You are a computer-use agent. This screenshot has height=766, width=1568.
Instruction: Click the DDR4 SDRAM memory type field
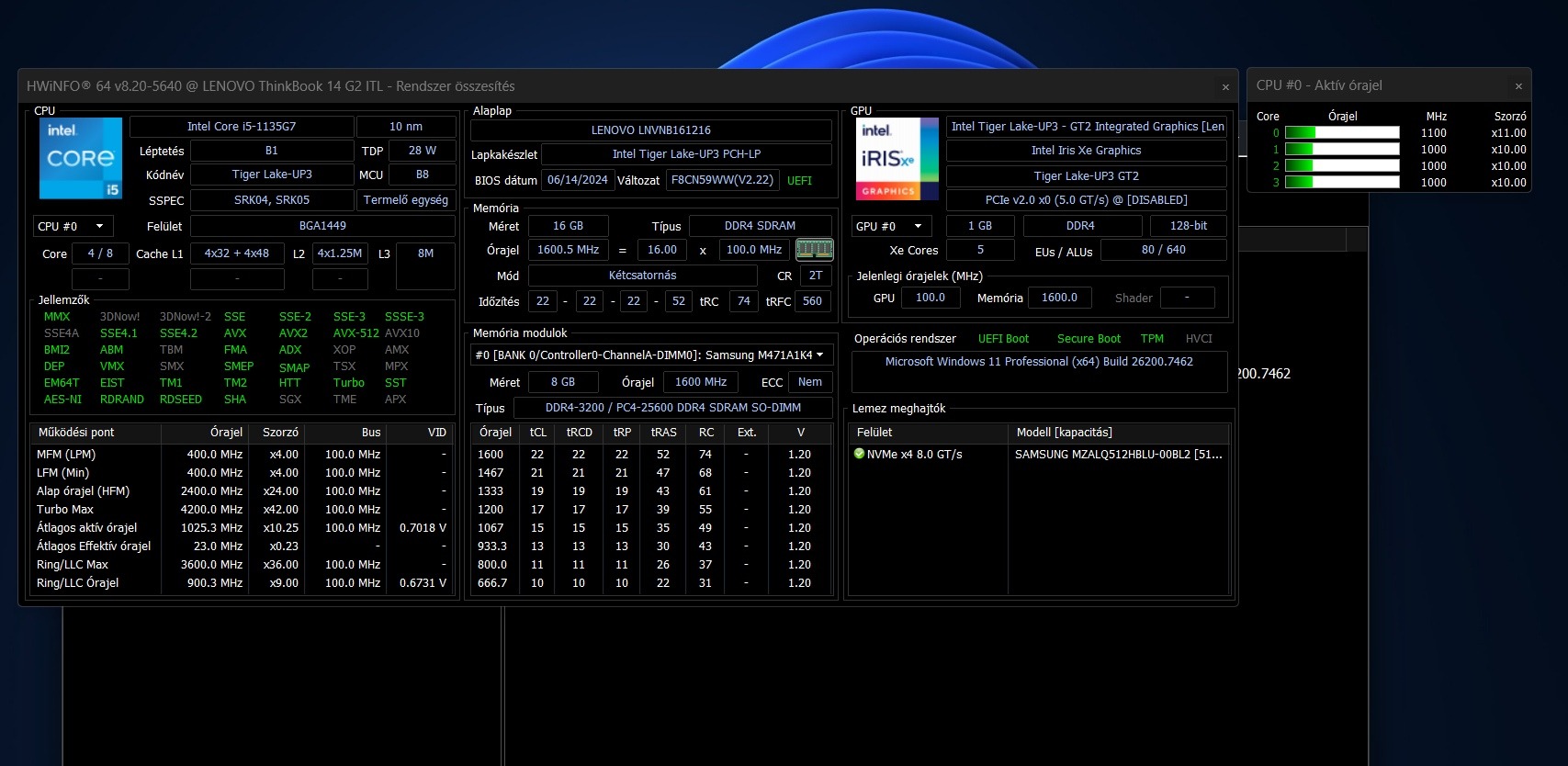760,226
